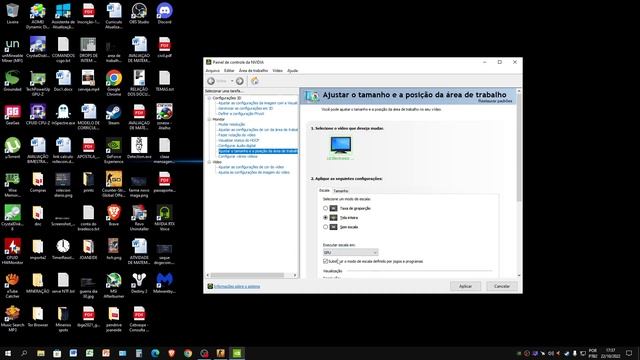Click the Back arrow in NVIDIA toolbar
This screenshot has height=360, width=640.
pyautogui.click(x=211, y=81)
